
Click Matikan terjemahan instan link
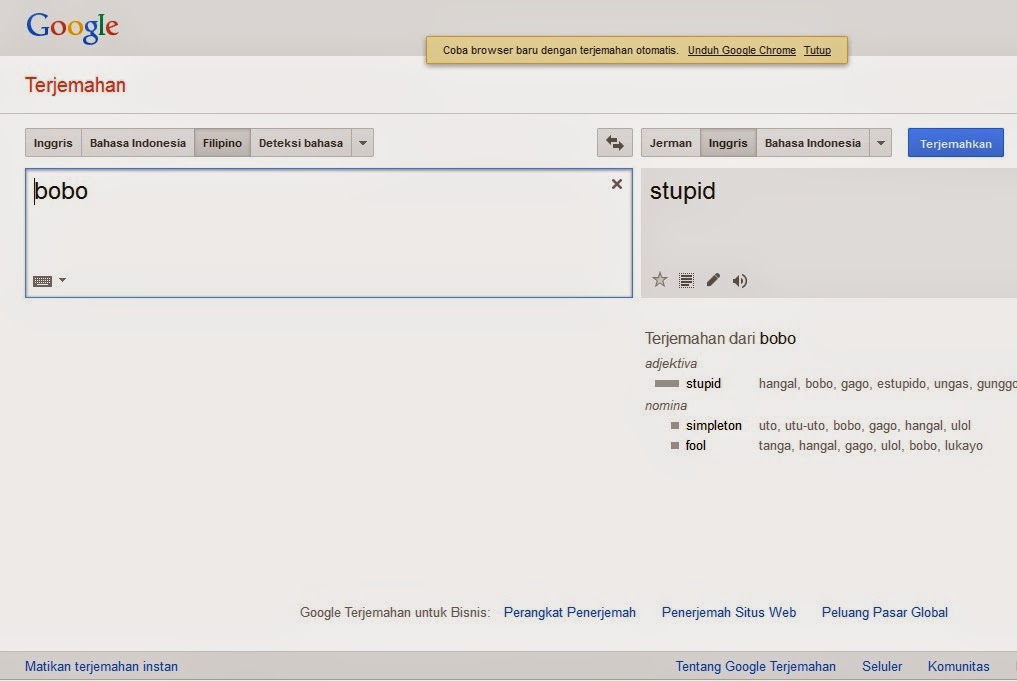pos(101,666)
